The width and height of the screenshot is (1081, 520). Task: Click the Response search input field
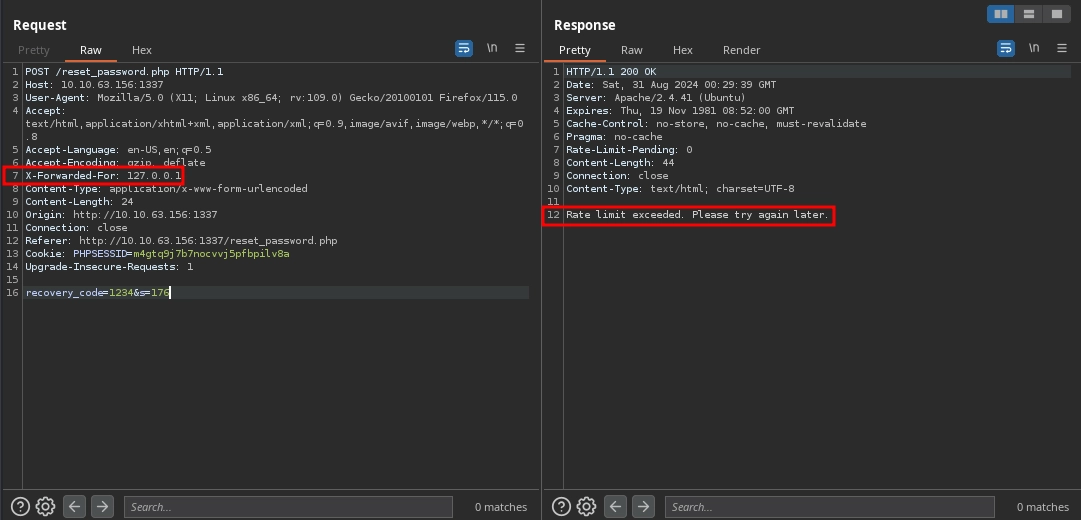pos(829,507)
